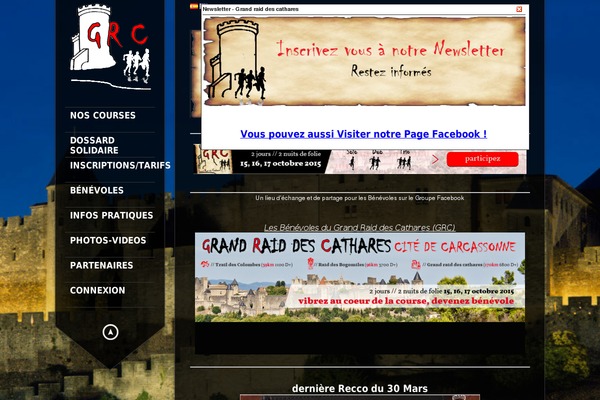This screenshot has width=600, height=400.
Task: Open INFOS PRATIQUES
Action: [111, 215]
